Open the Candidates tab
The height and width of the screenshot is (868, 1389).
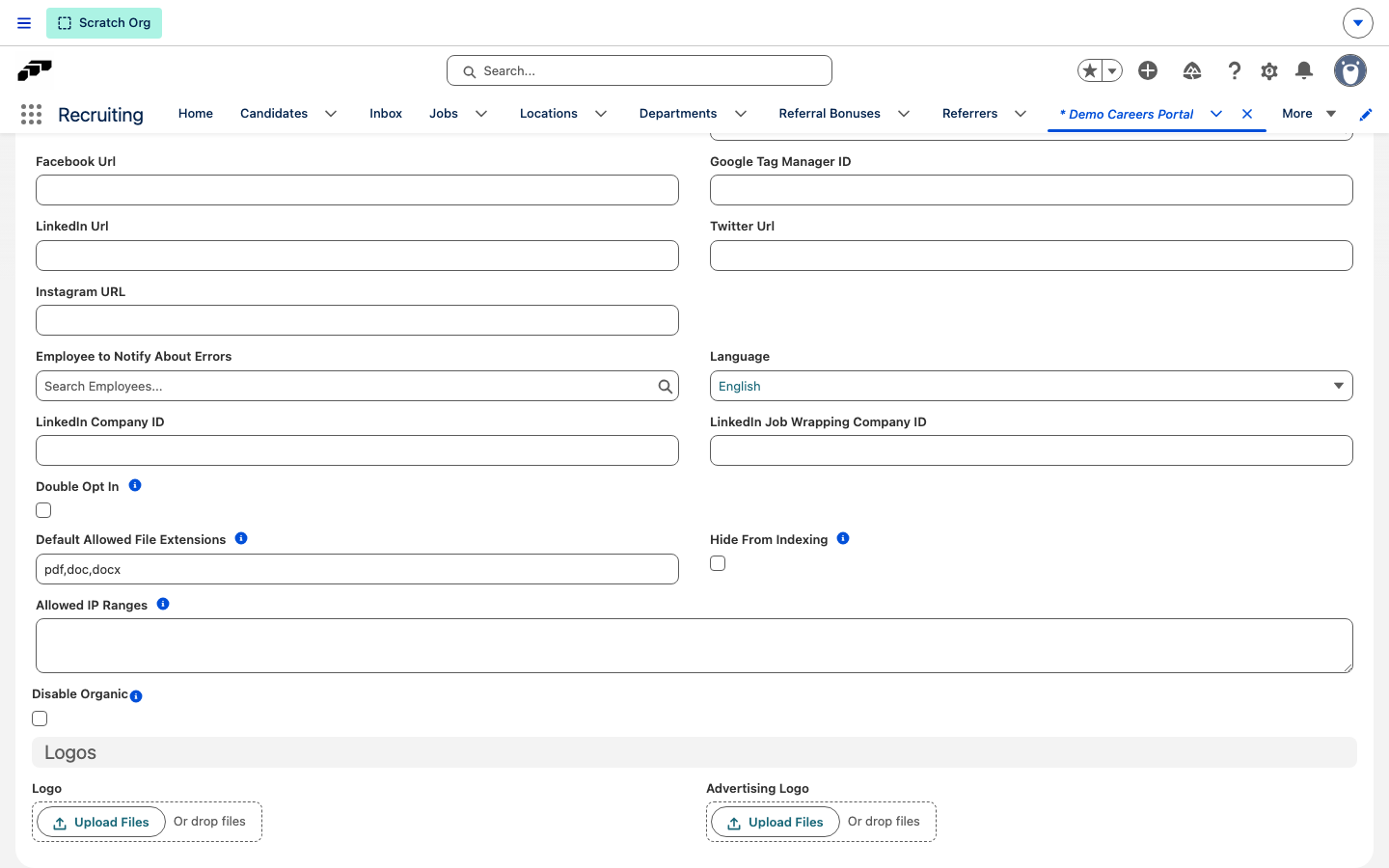pos(274,114)
